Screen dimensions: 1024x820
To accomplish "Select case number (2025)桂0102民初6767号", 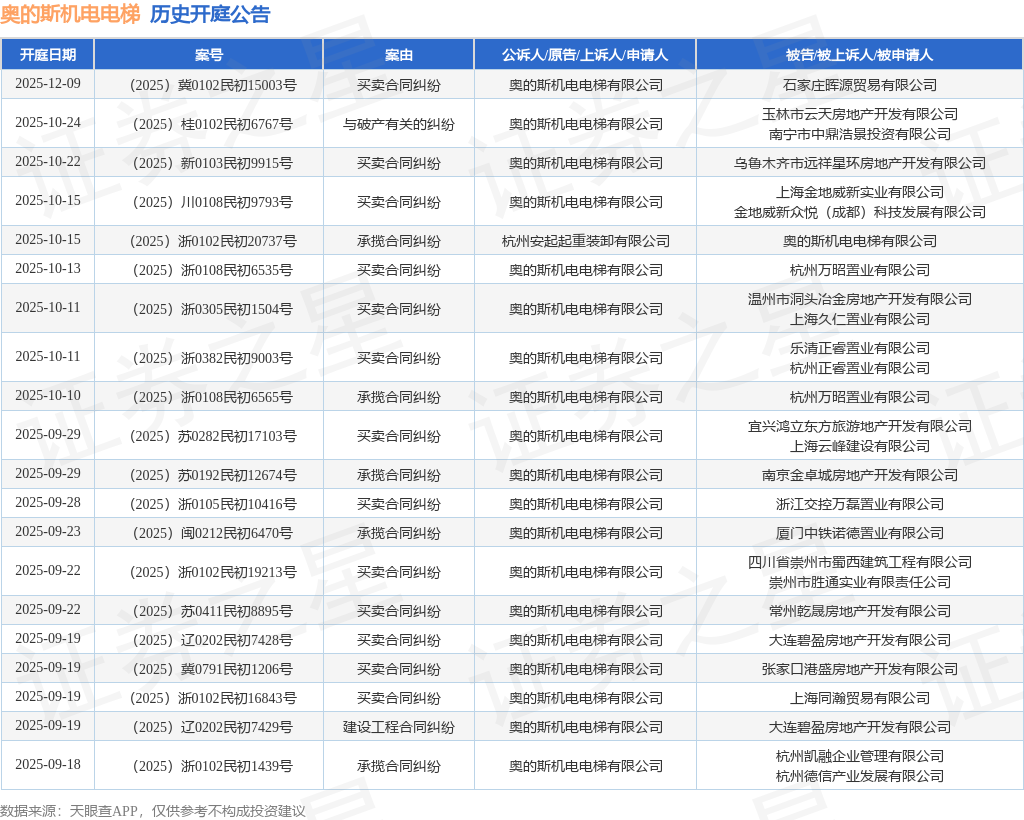I will (213, 124).
